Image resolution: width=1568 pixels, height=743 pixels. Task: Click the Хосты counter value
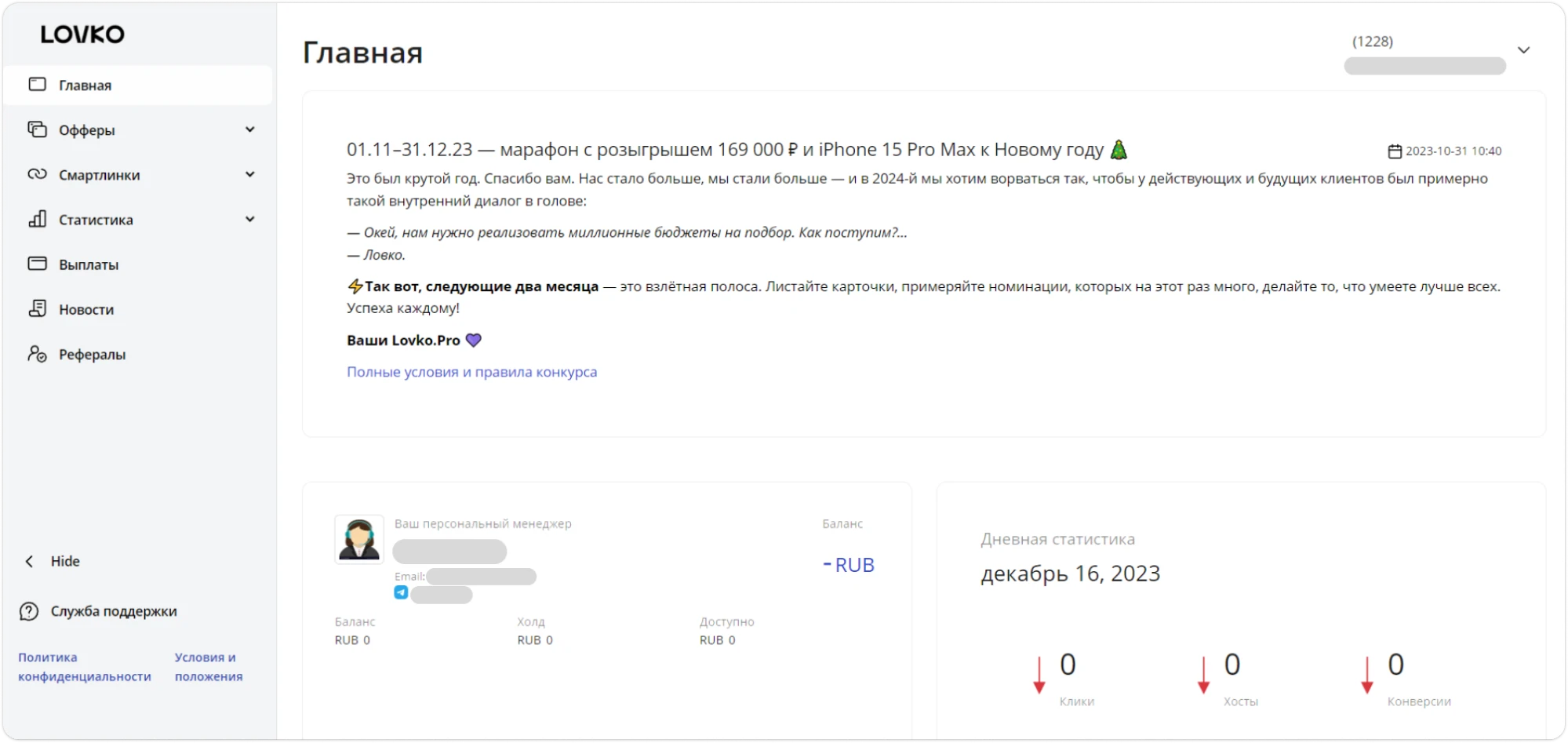tap(1232, 665)
